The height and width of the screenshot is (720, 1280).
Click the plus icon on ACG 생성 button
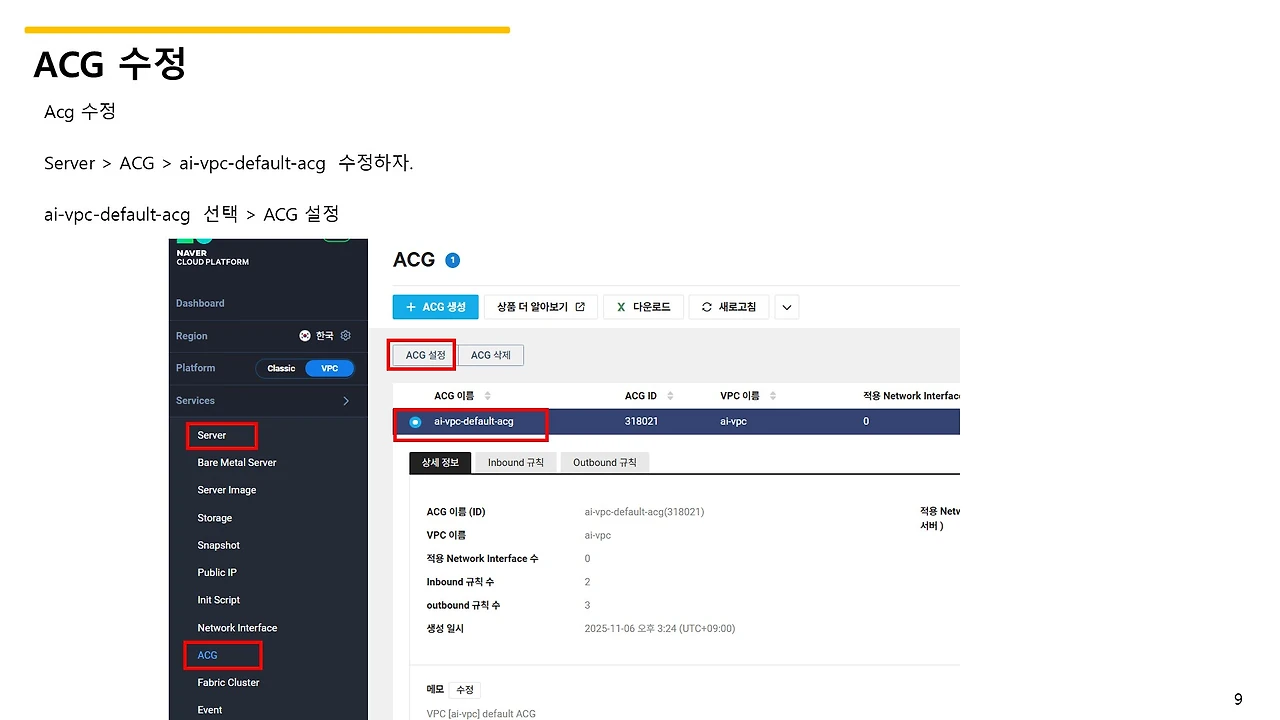pyautogui.click(x=411, y=306)
